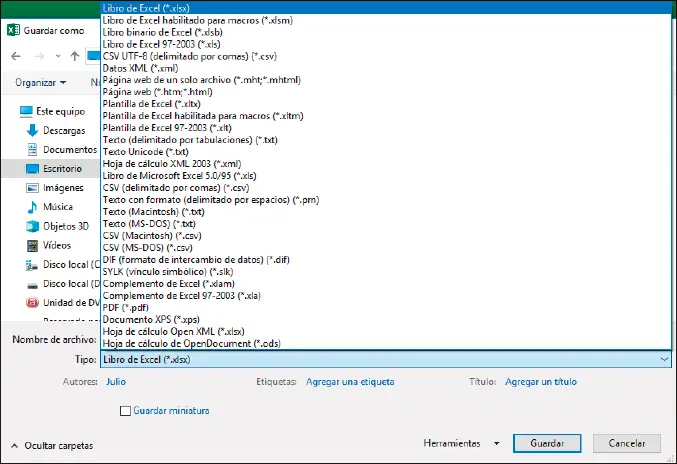Go up one folder level arrow
The width and height of the screenshot is (677, 464).
[75, 56]
